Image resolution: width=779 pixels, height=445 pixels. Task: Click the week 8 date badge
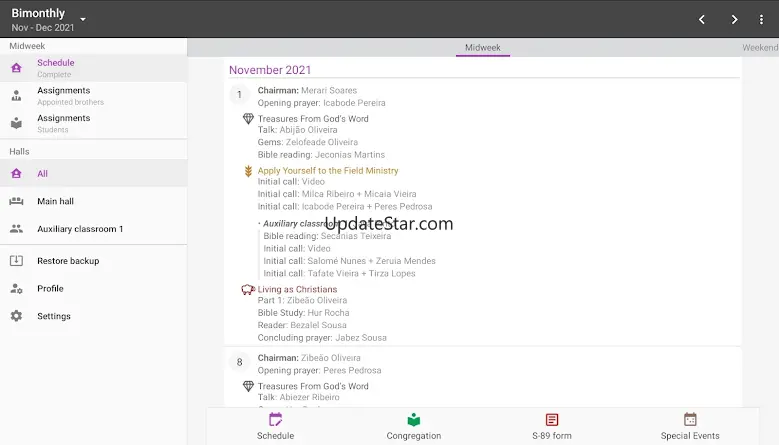(239, 362)
